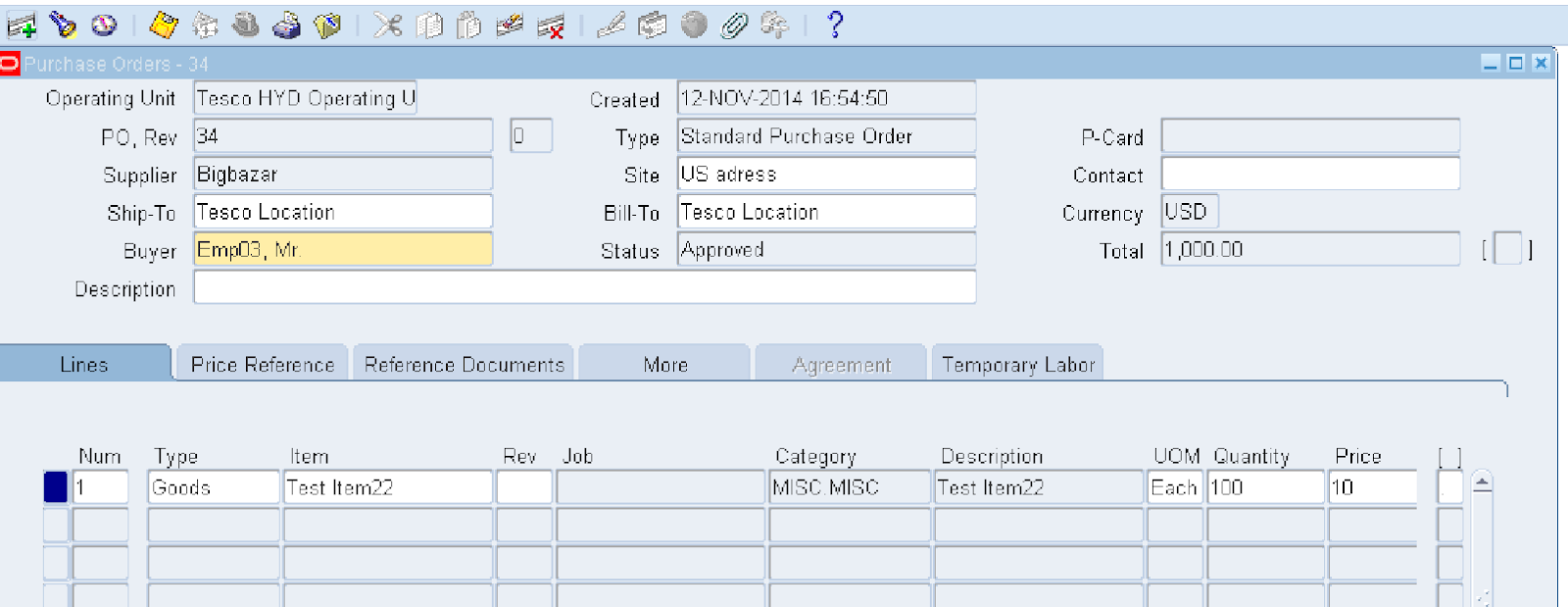Open Window Help question mark icon
This screenshot has height=607, width=1568.
(835, 25)
